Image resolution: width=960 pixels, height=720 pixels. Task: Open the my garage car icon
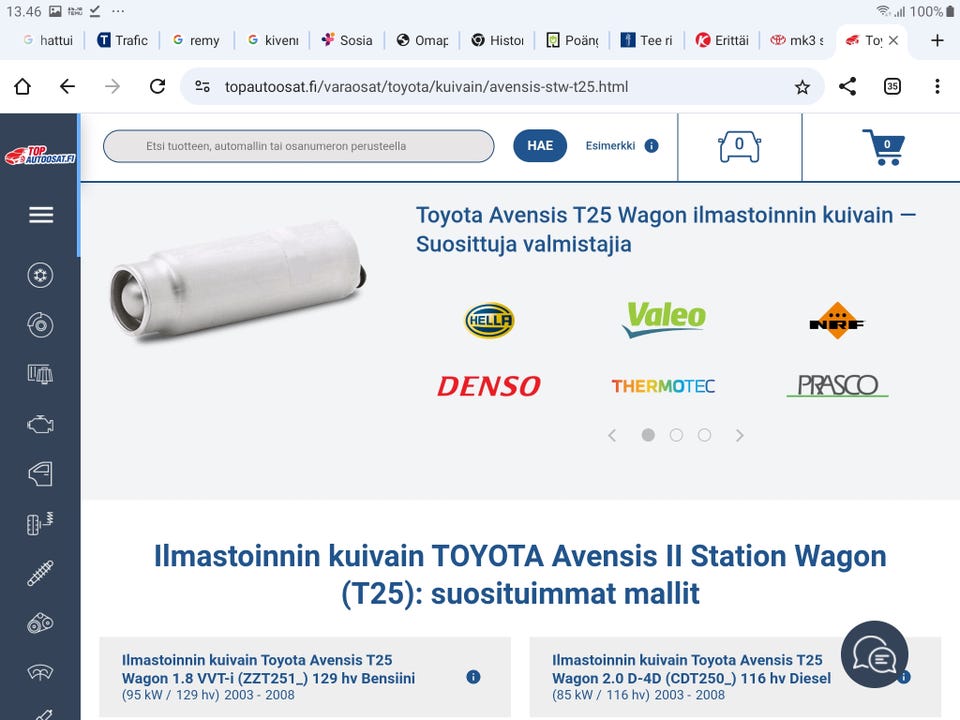[x=740, y=147]
